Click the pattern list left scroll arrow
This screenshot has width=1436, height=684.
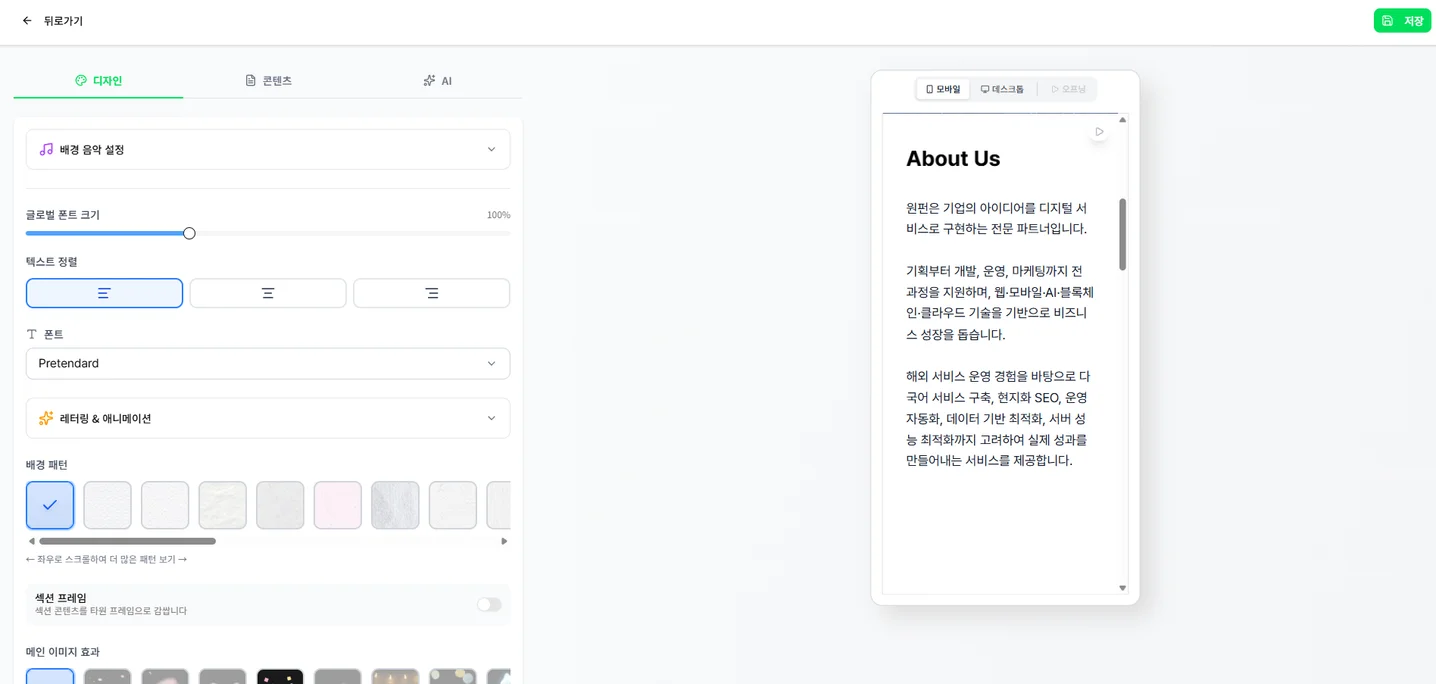point(31,541)
